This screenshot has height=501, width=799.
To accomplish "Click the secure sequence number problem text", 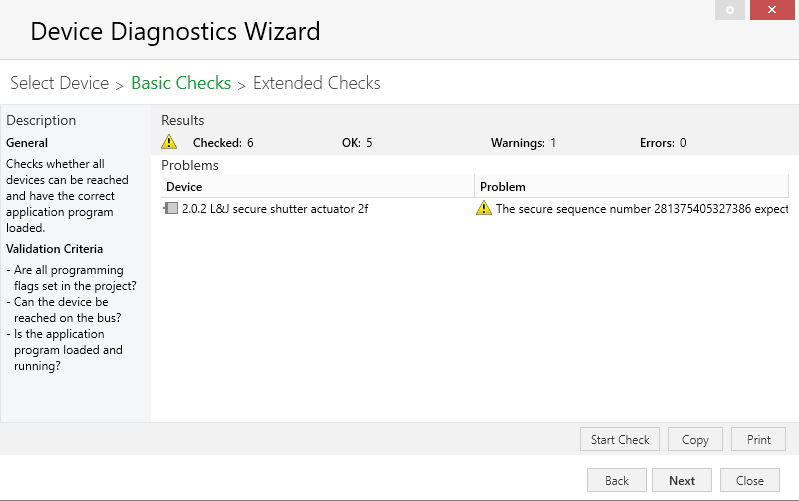I will tap(642, 209).
